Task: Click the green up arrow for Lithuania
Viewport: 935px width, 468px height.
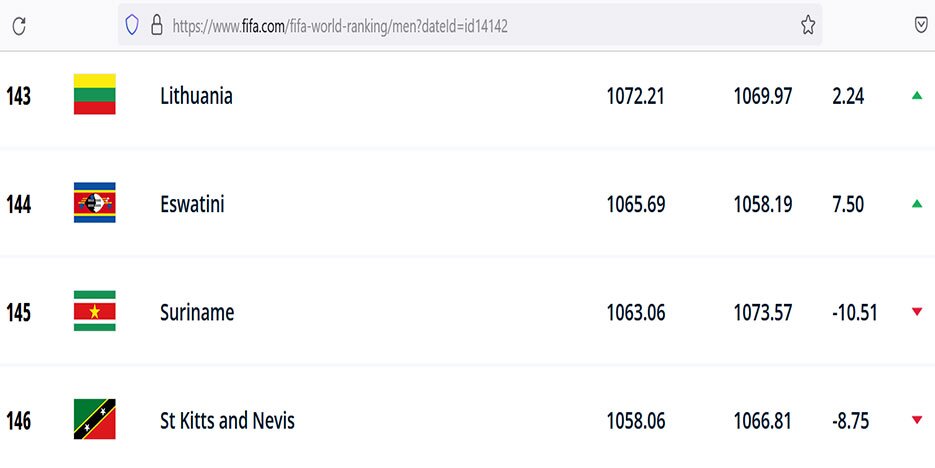Action: click(x=916, y=96)
